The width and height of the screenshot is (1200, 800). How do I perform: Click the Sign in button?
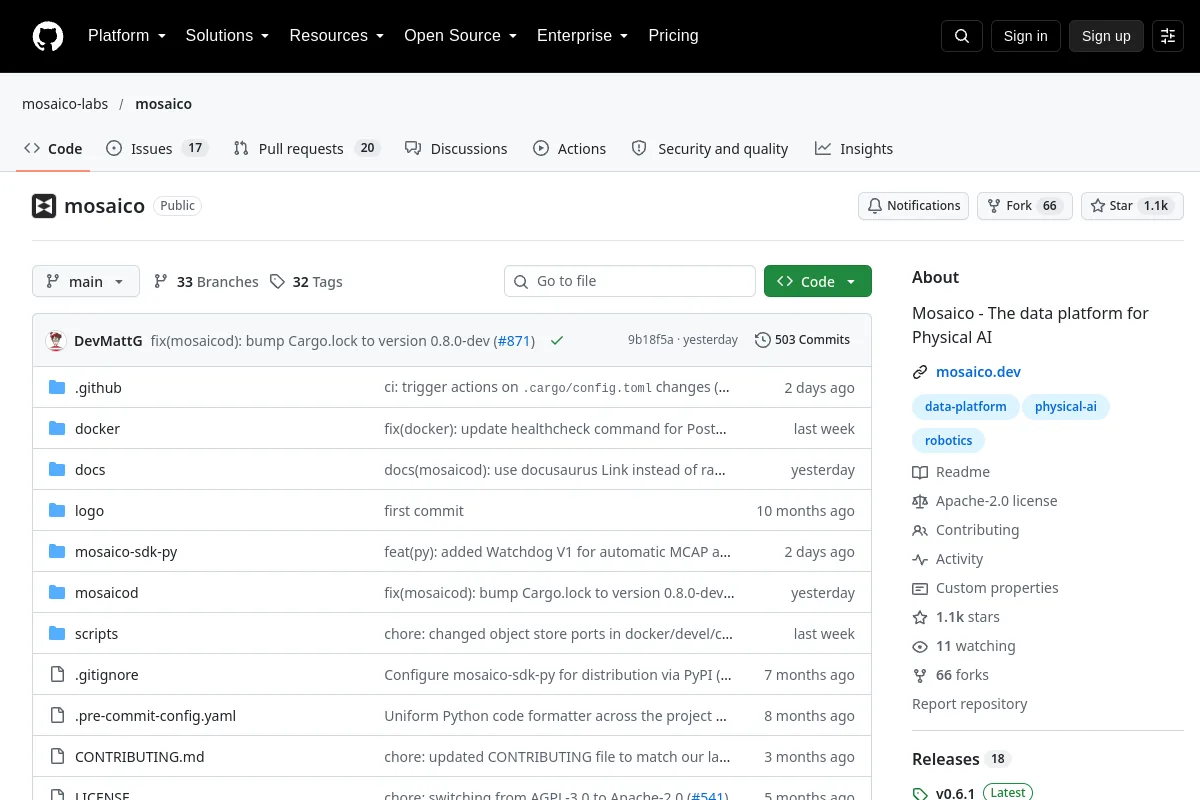[x=1025, y=36]
